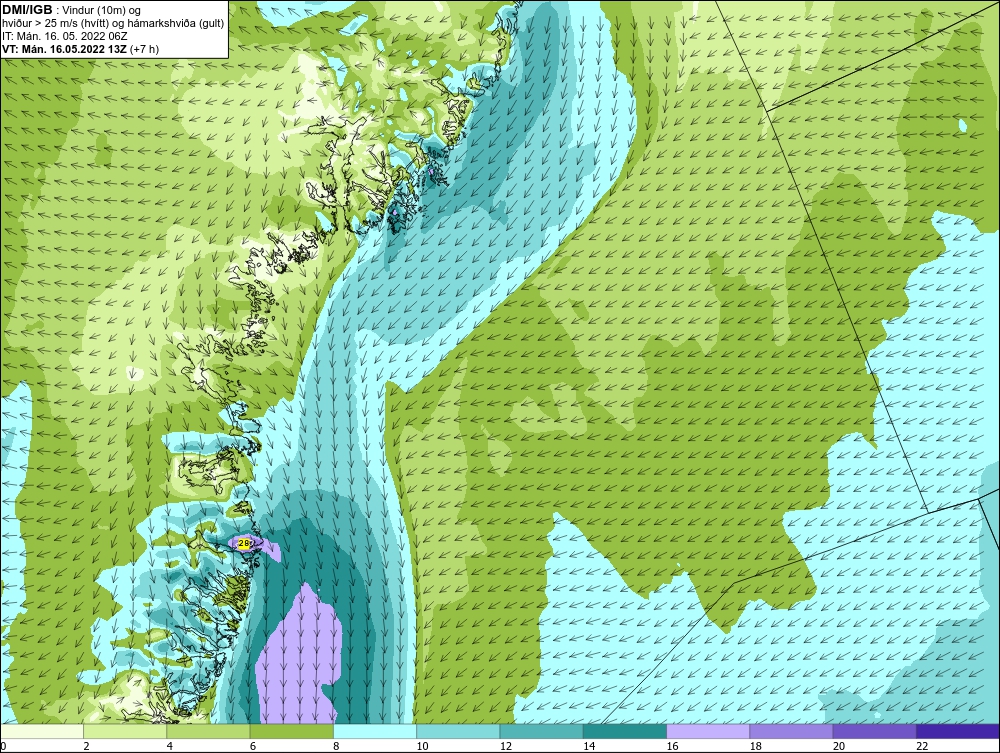Click the 16–18 m/s lavender swatch
This screenshot has height=753, width=1000.
(x=708, y=731)
